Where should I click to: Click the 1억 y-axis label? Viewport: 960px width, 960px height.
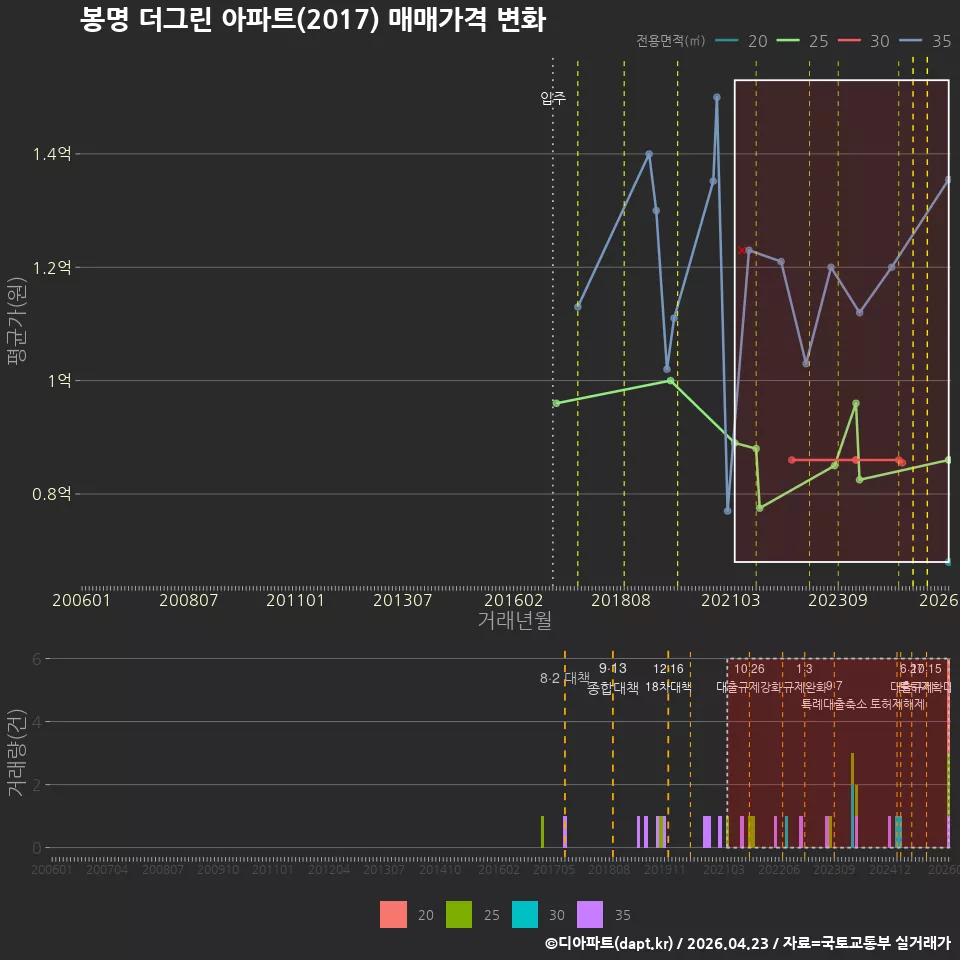(60, 381)
